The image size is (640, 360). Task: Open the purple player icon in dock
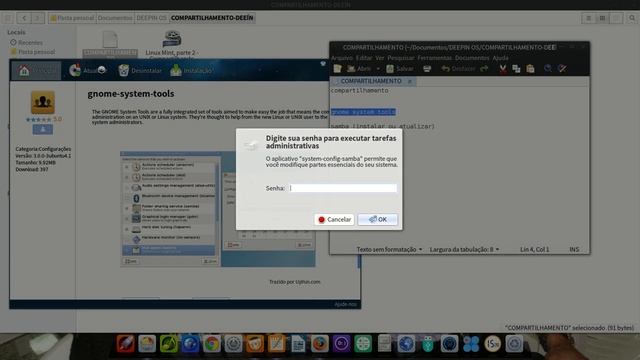coord(341,344)
